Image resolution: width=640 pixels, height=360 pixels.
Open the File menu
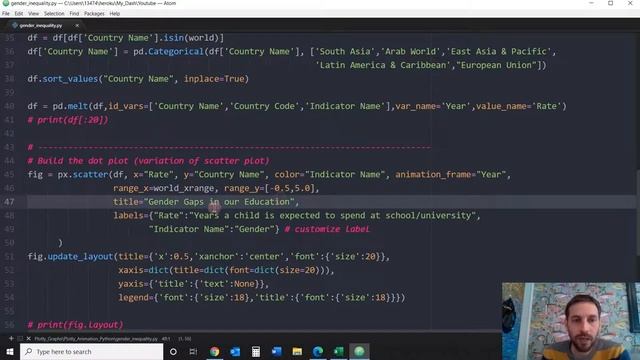tap(6, 13)
